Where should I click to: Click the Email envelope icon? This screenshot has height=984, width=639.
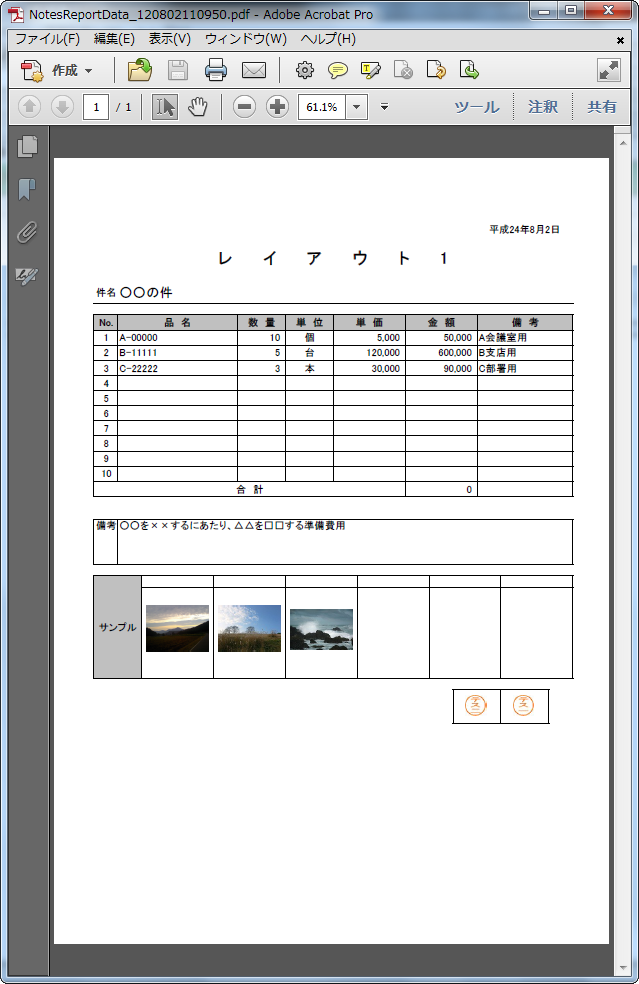(254, 70)
